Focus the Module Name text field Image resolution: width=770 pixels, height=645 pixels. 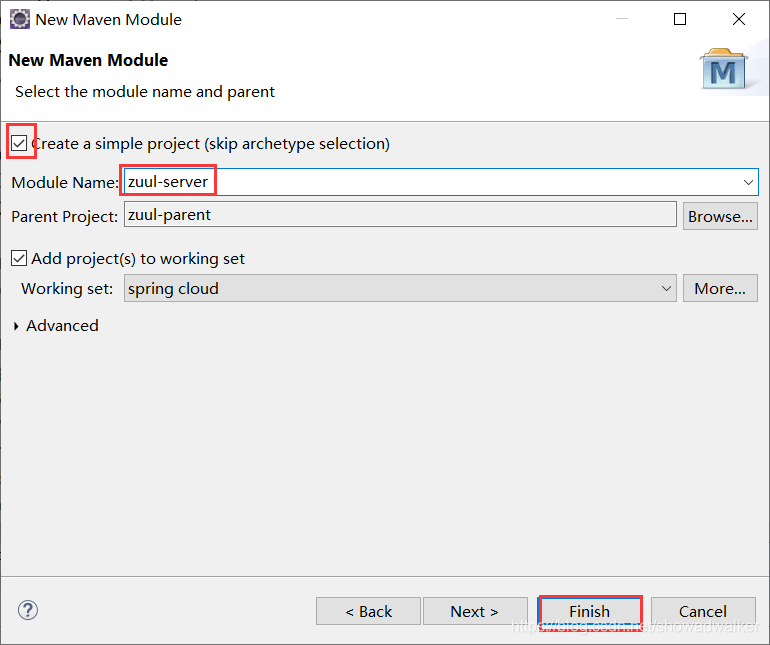441,182
